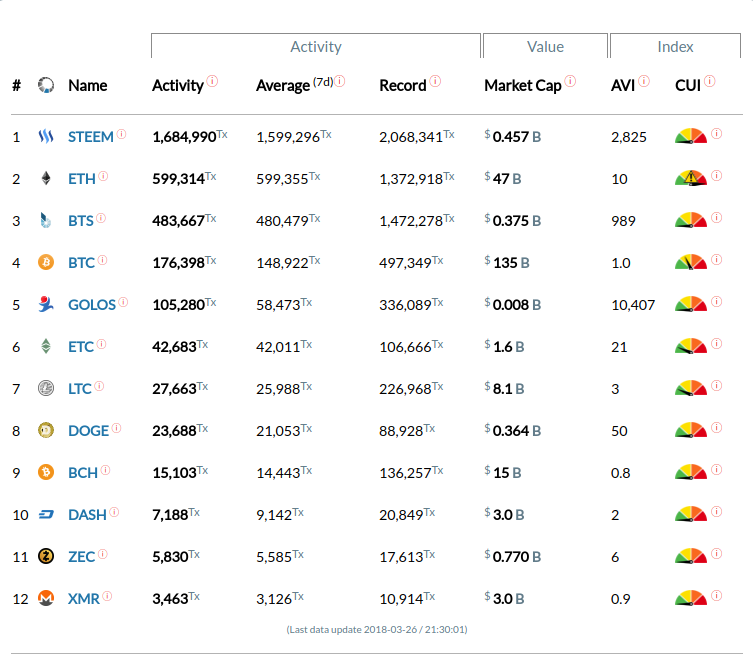Click the info icon beside Average (7d)
The height and width of the screenshot is (672, 753).
tap(340, 81)
